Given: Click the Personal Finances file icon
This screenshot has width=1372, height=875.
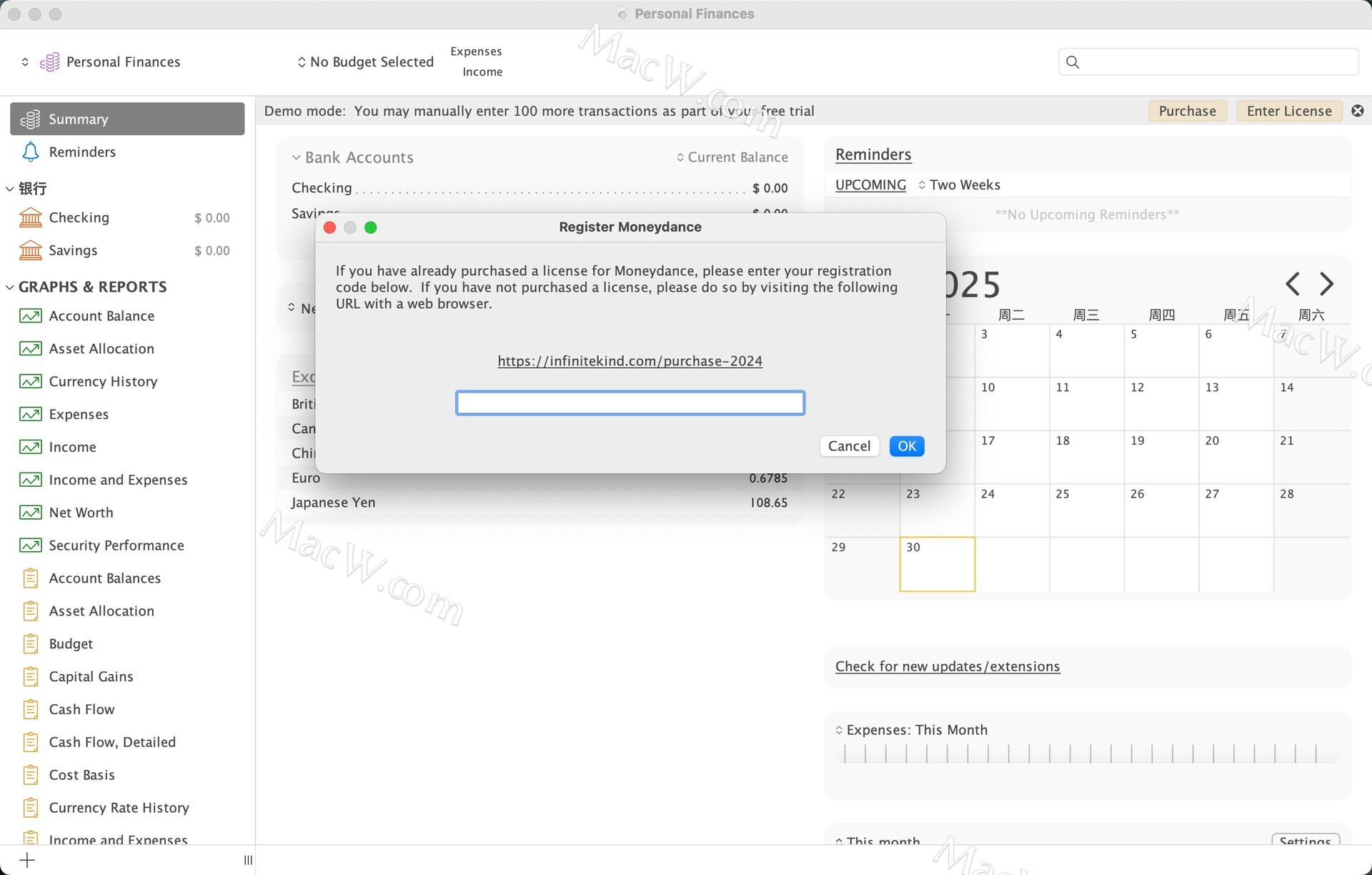Looking at the screenshot, I should (x=49, y=62).
